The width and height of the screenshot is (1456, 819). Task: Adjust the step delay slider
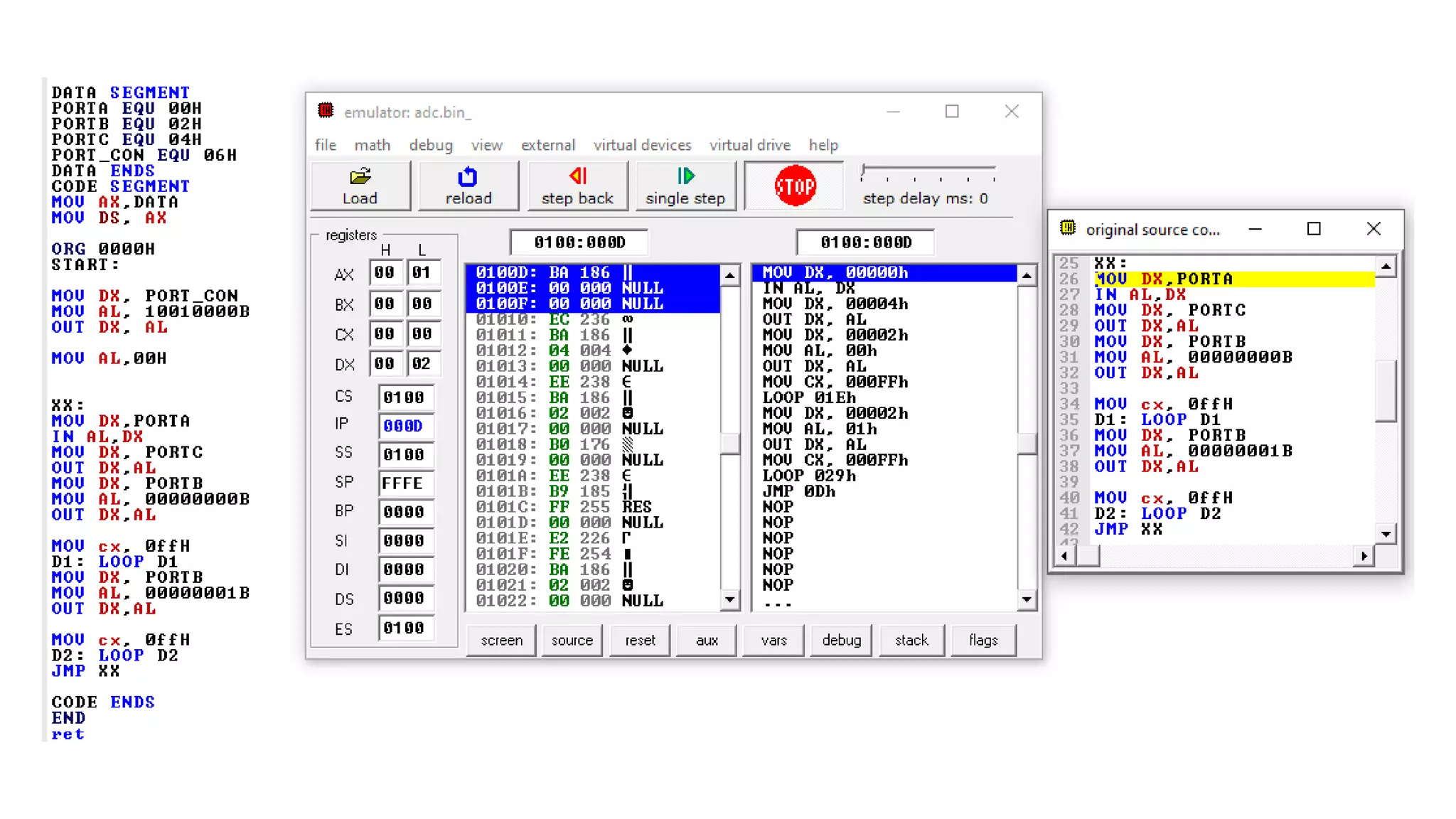click(863, 170)
